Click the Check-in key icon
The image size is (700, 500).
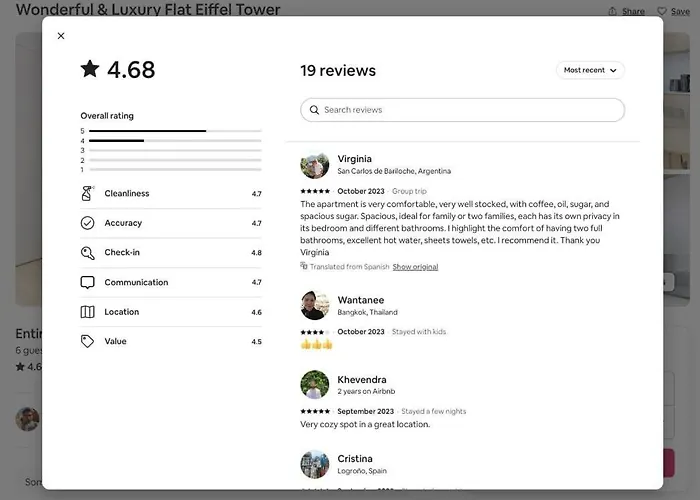[87, 253]
